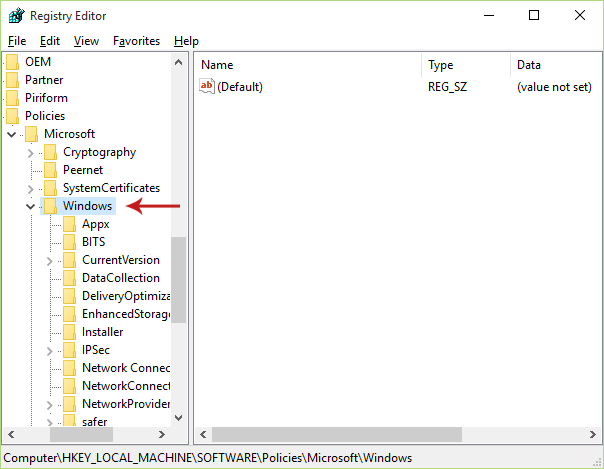Select the Microsoft folder icon

(31, 134)
